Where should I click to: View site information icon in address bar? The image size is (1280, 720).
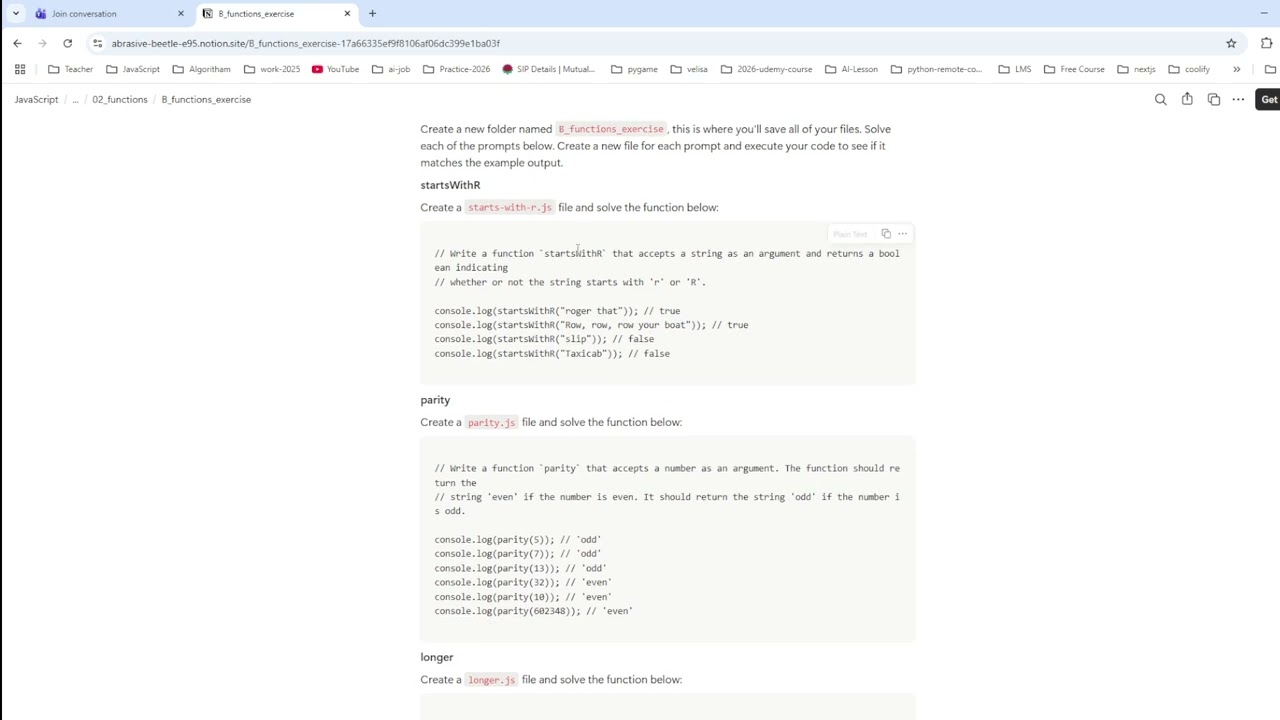[x=97, y=43]
